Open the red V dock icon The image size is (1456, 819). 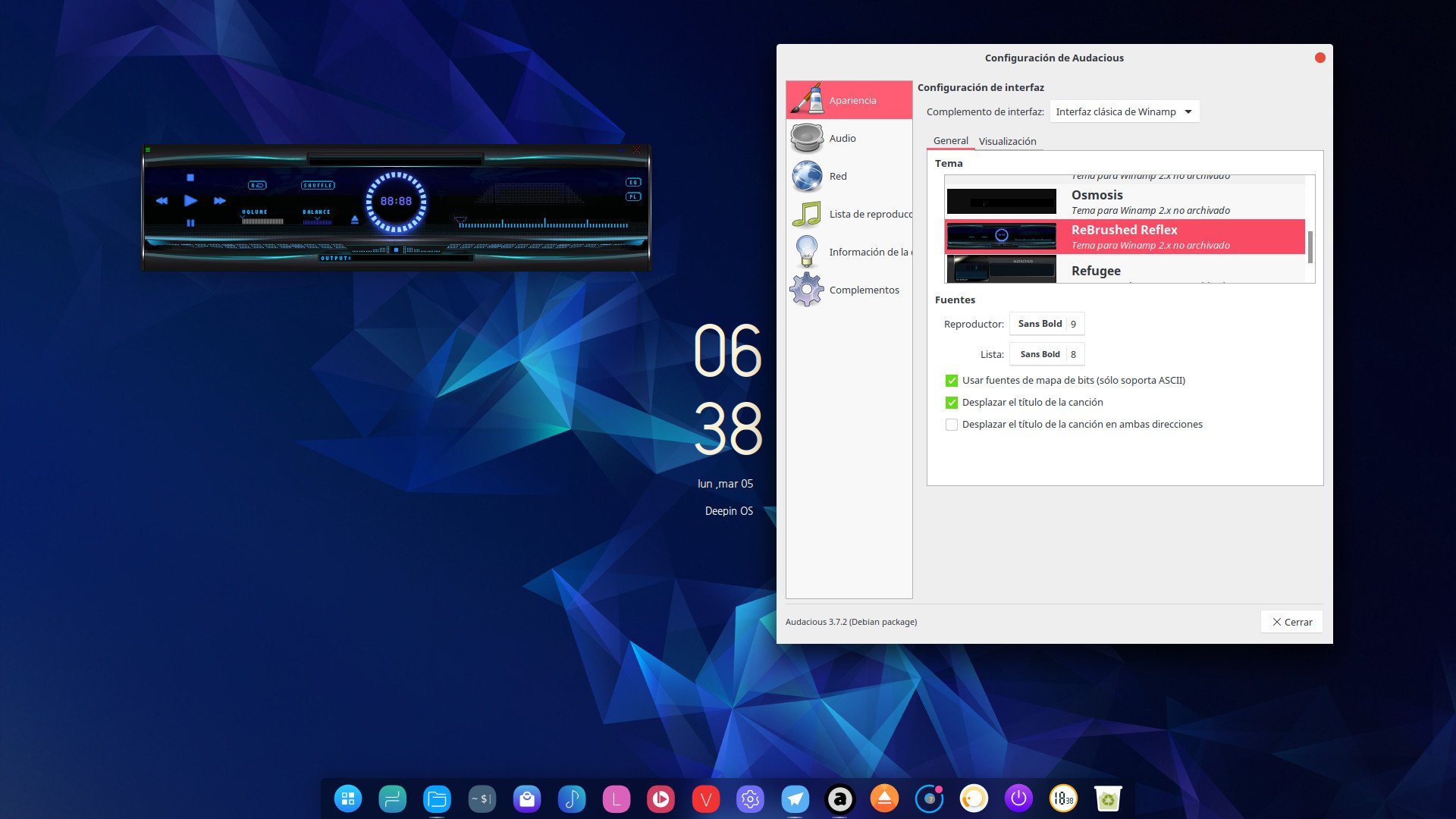tap(705, 798)
